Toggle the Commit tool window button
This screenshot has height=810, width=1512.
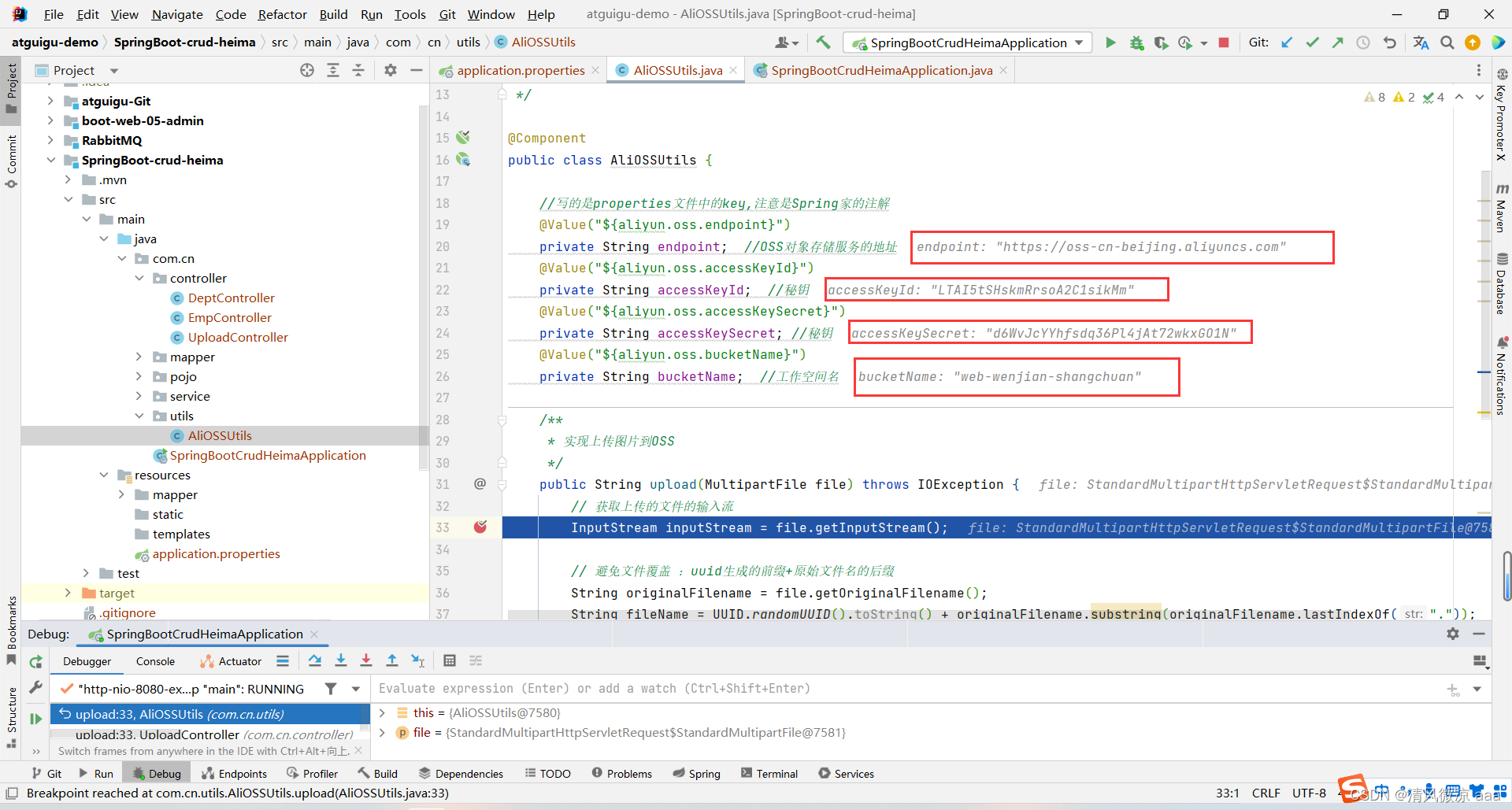(x=11, y=161)
